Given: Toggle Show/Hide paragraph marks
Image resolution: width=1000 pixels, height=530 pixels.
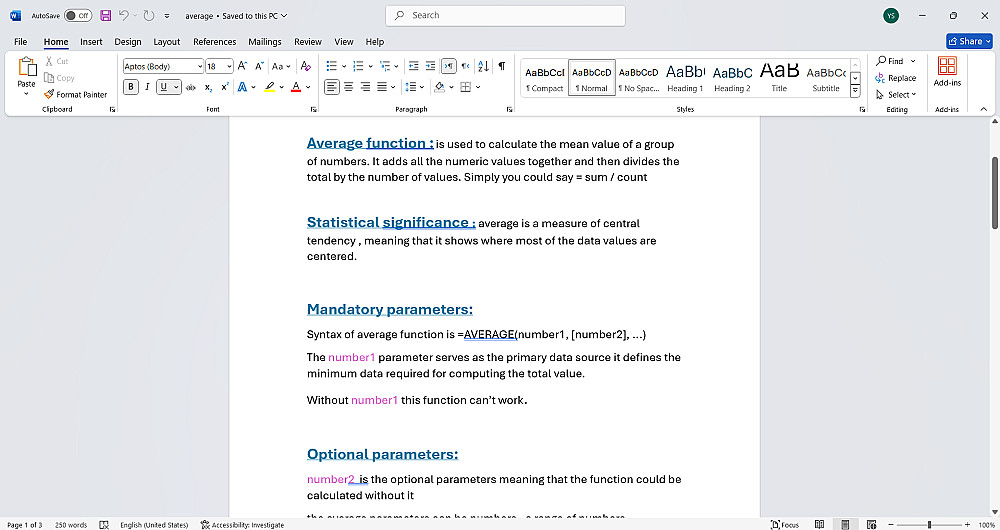Looking at the screenshot, I should (x=502, y=66).
